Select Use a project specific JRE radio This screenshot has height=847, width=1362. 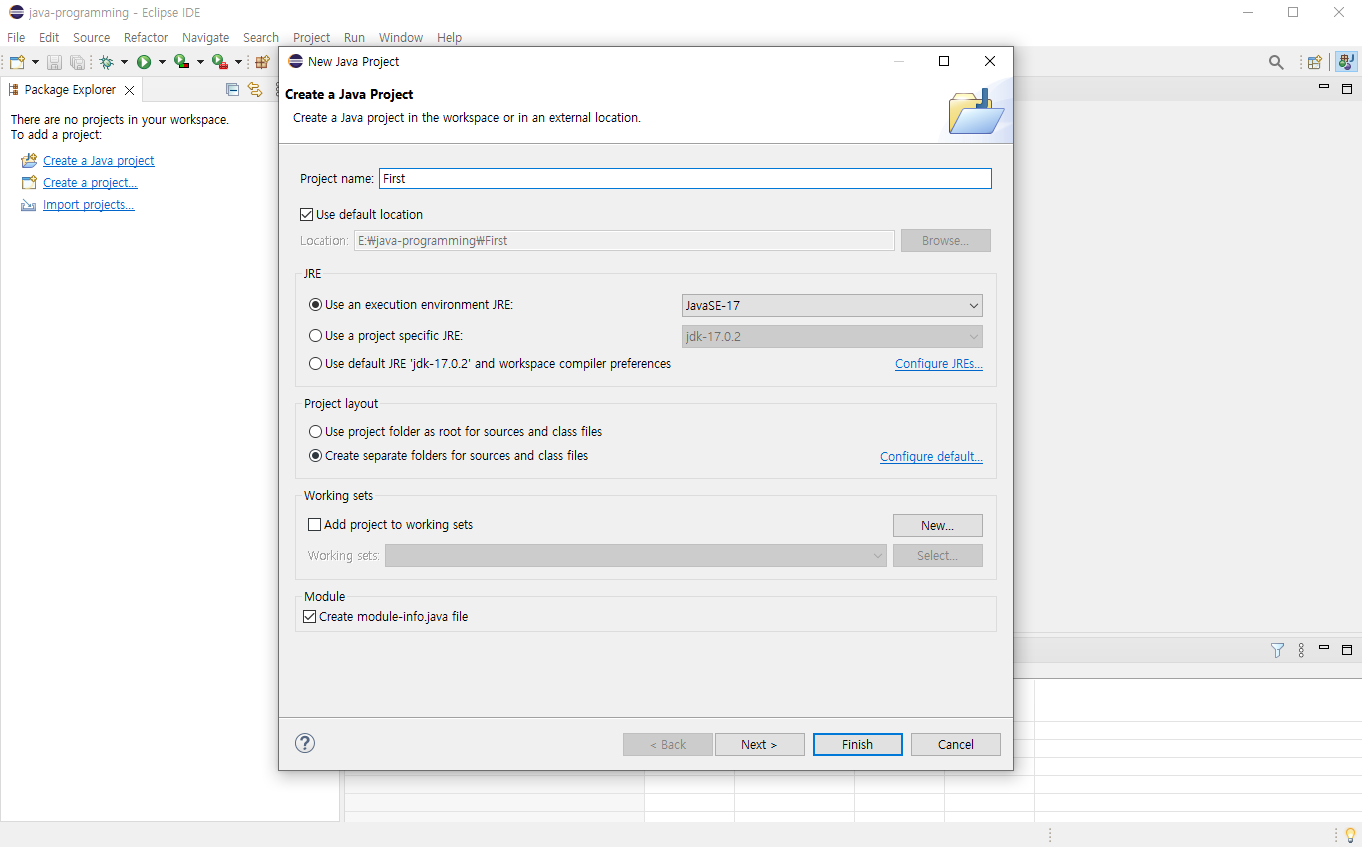316,336
